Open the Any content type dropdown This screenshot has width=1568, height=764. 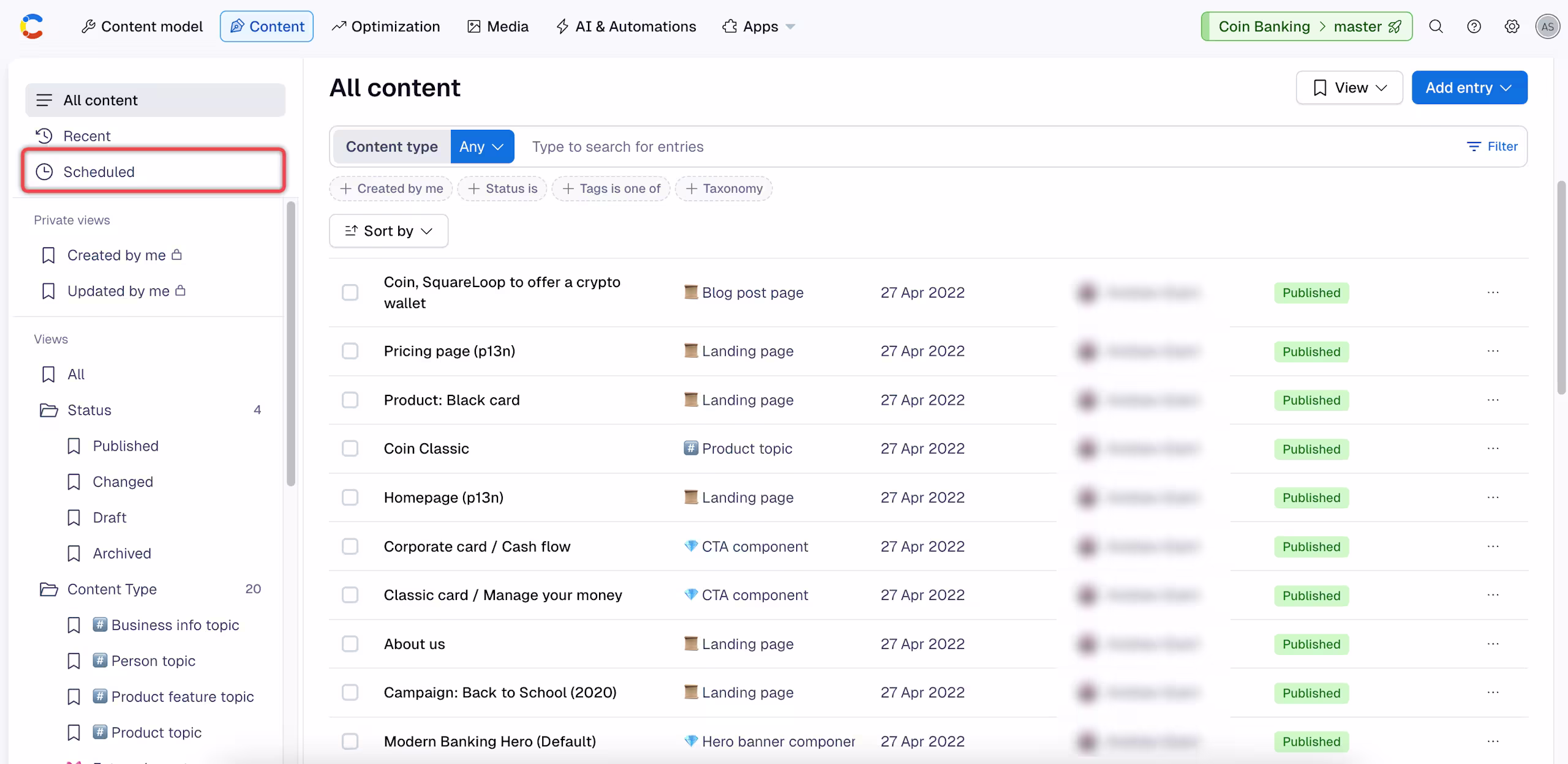[482, 146]
